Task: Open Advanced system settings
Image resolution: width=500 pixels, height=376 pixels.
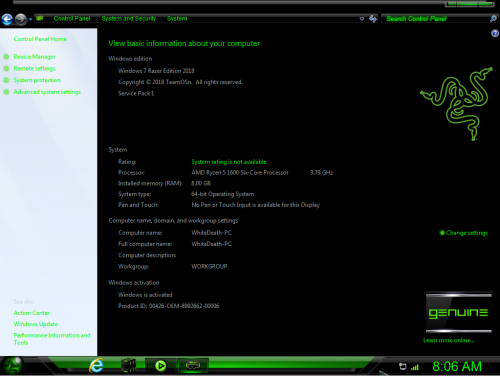Action: [x=47, y=92]
